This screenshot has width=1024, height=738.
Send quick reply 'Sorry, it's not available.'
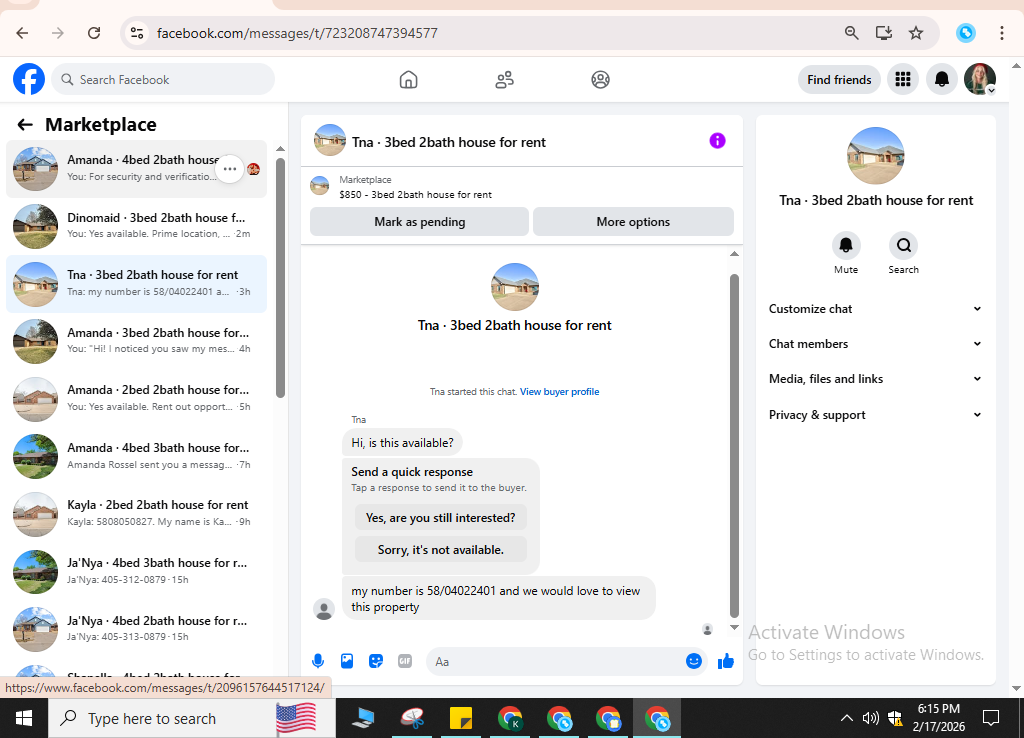(440, 549)
